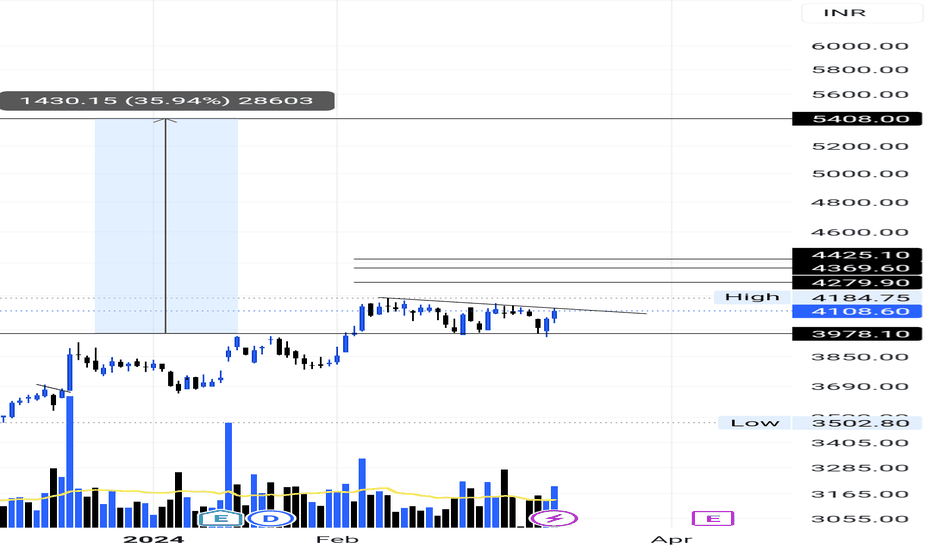The image size is (932, 550).
Task: Click the Low price label 3502.80
Action: (x=857, y=423)
